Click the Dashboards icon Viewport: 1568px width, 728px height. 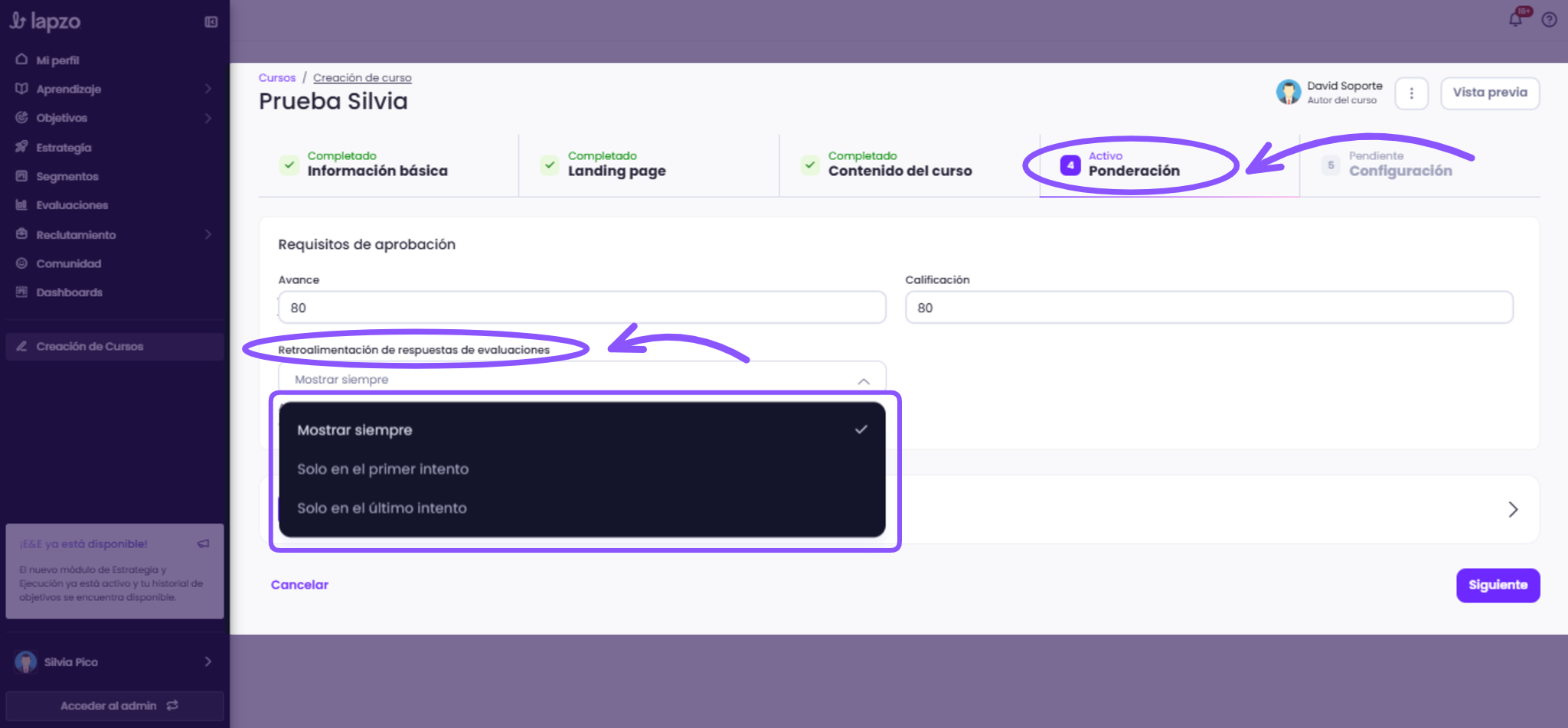[x=21, y=292]
